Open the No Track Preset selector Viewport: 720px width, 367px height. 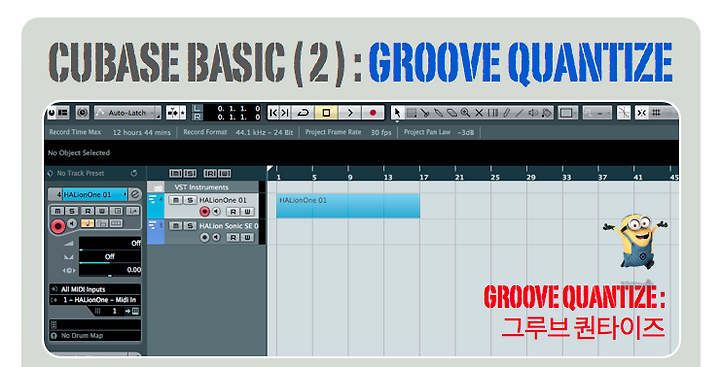[80, 173]
